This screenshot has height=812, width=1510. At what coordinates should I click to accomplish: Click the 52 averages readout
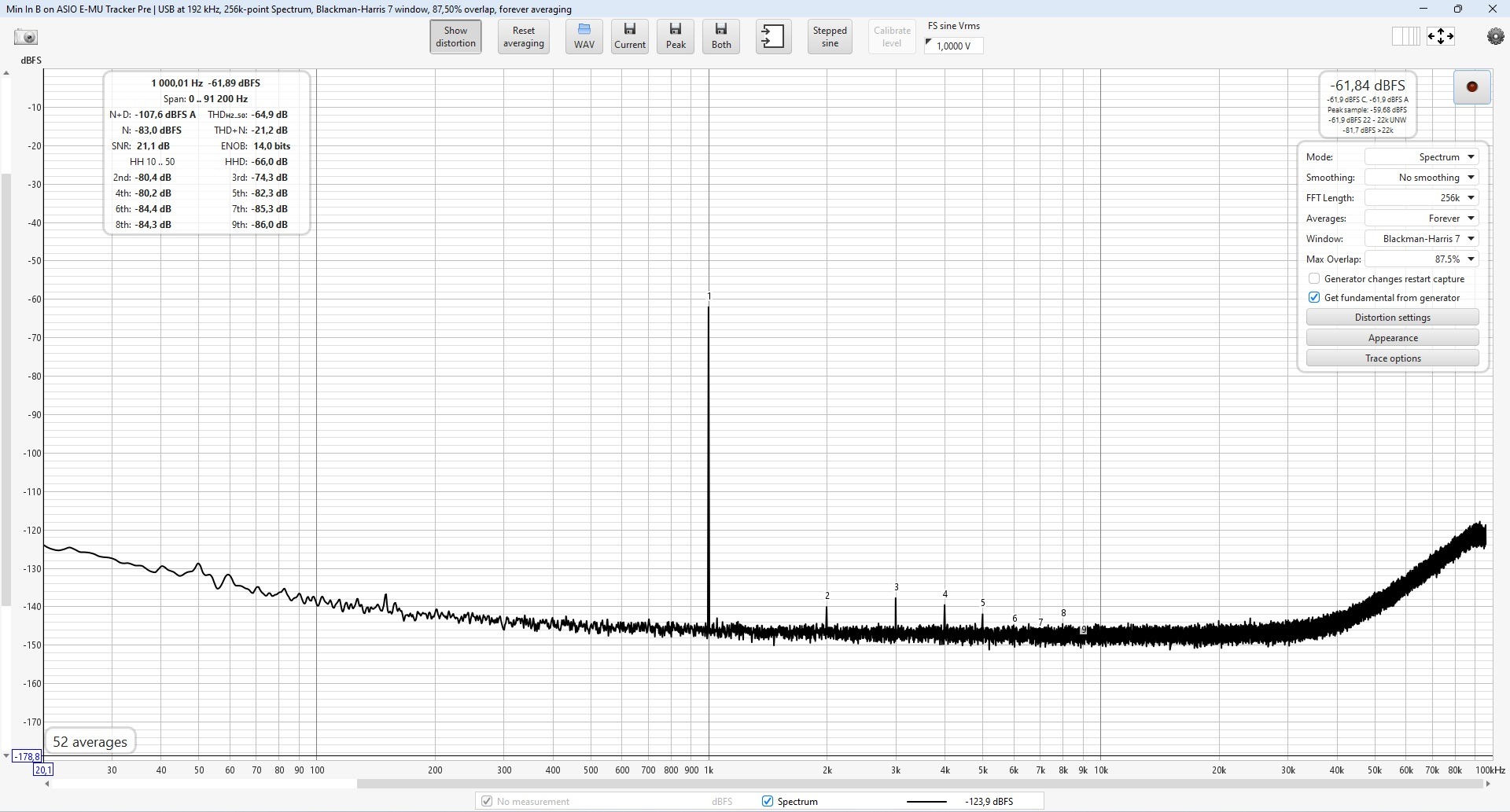pos(90,742)
